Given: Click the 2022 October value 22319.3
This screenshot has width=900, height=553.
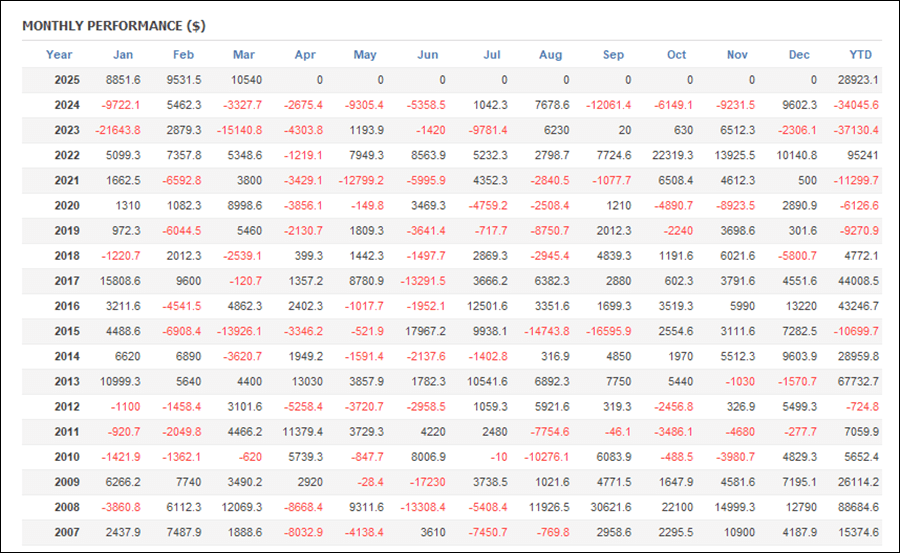Looking at the screenshot, I should (673, 155).
